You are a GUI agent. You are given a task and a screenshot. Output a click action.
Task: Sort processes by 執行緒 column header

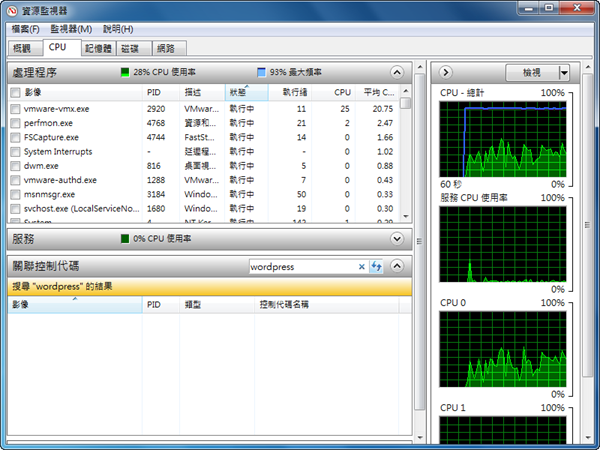(x=290, y=93)
